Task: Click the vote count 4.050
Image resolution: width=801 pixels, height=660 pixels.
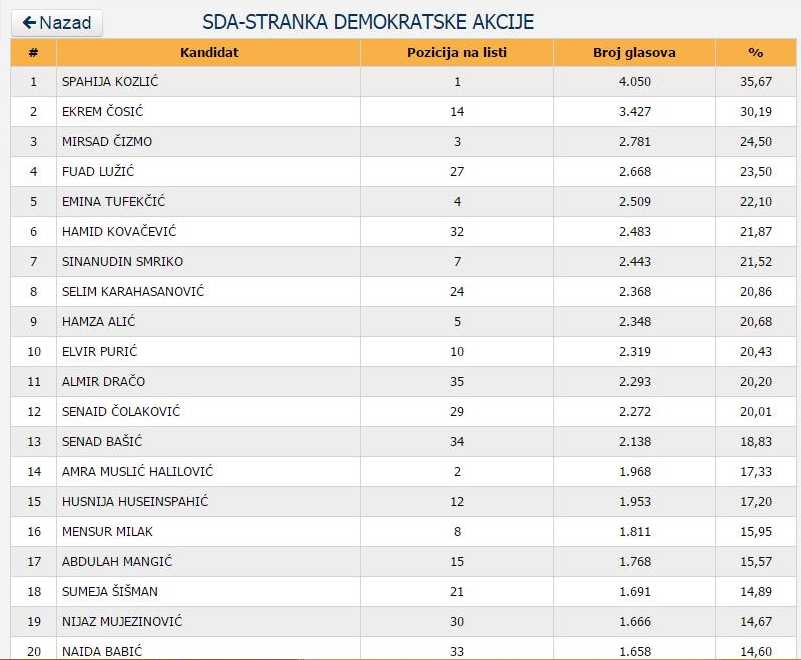Action: [x=634, y=82]
